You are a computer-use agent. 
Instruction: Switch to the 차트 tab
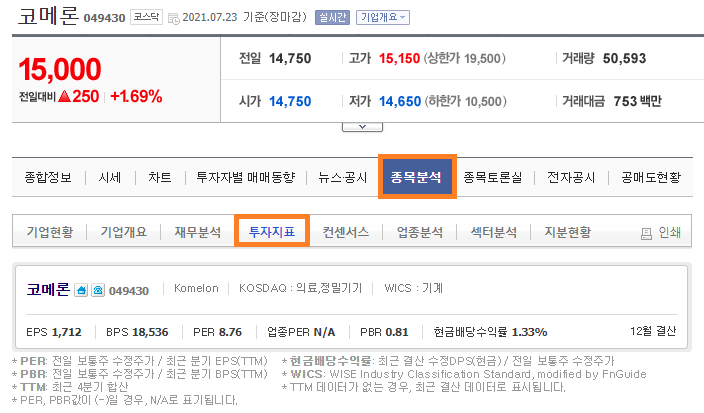(160, 177)
